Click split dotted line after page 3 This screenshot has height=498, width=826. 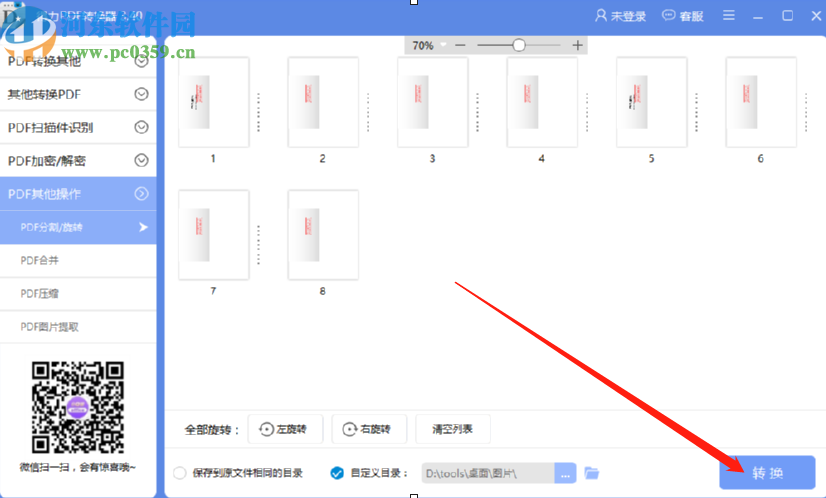tap(478, 112)
